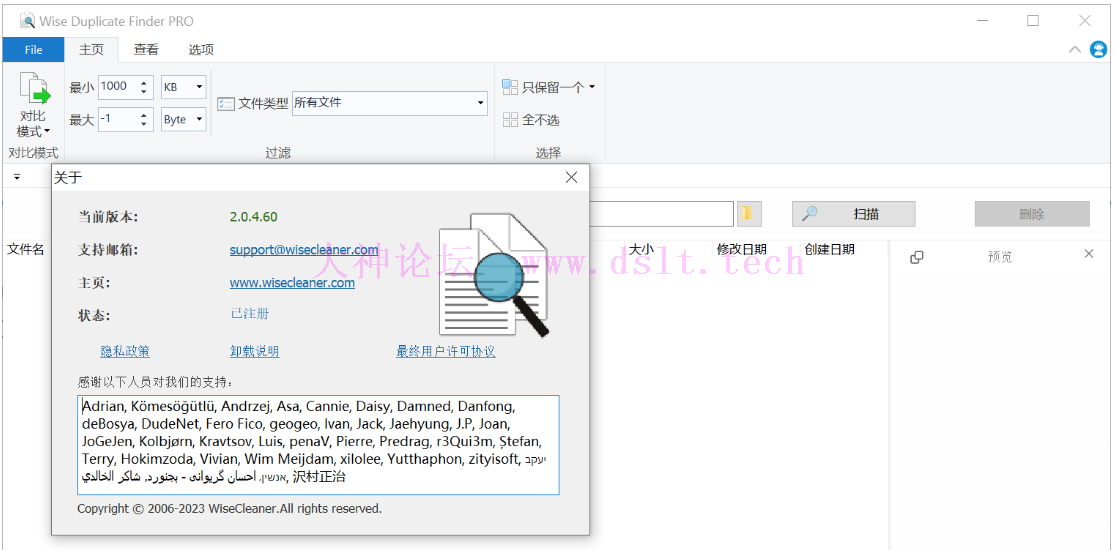Click the 扫描 scan button
The image size is (1115, 550).
click(853, 214)
